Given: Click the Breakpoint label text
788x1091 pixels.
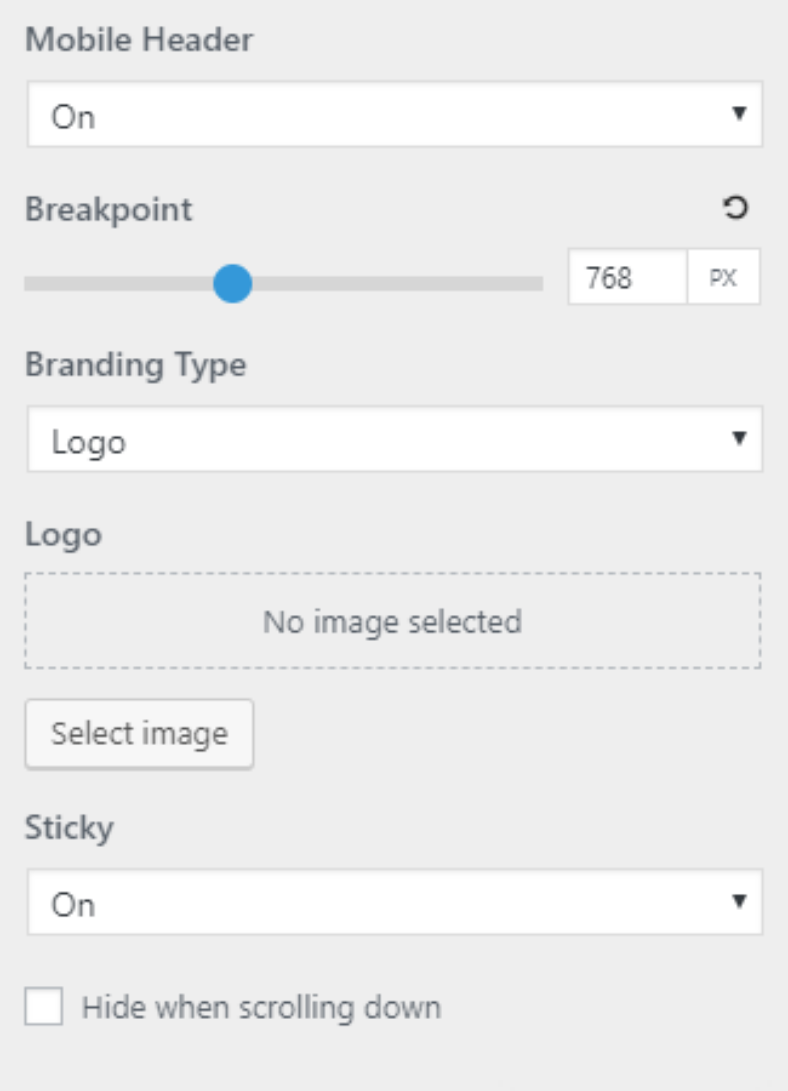Looking at the screenshot, I should click(x=108, y=209).
